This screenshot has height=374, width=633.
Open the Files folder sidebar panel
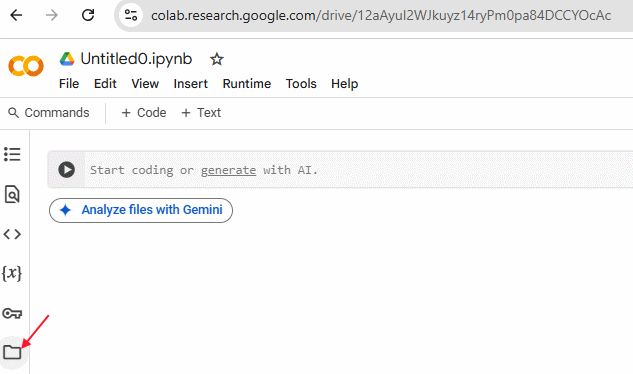tap(12, 352)
